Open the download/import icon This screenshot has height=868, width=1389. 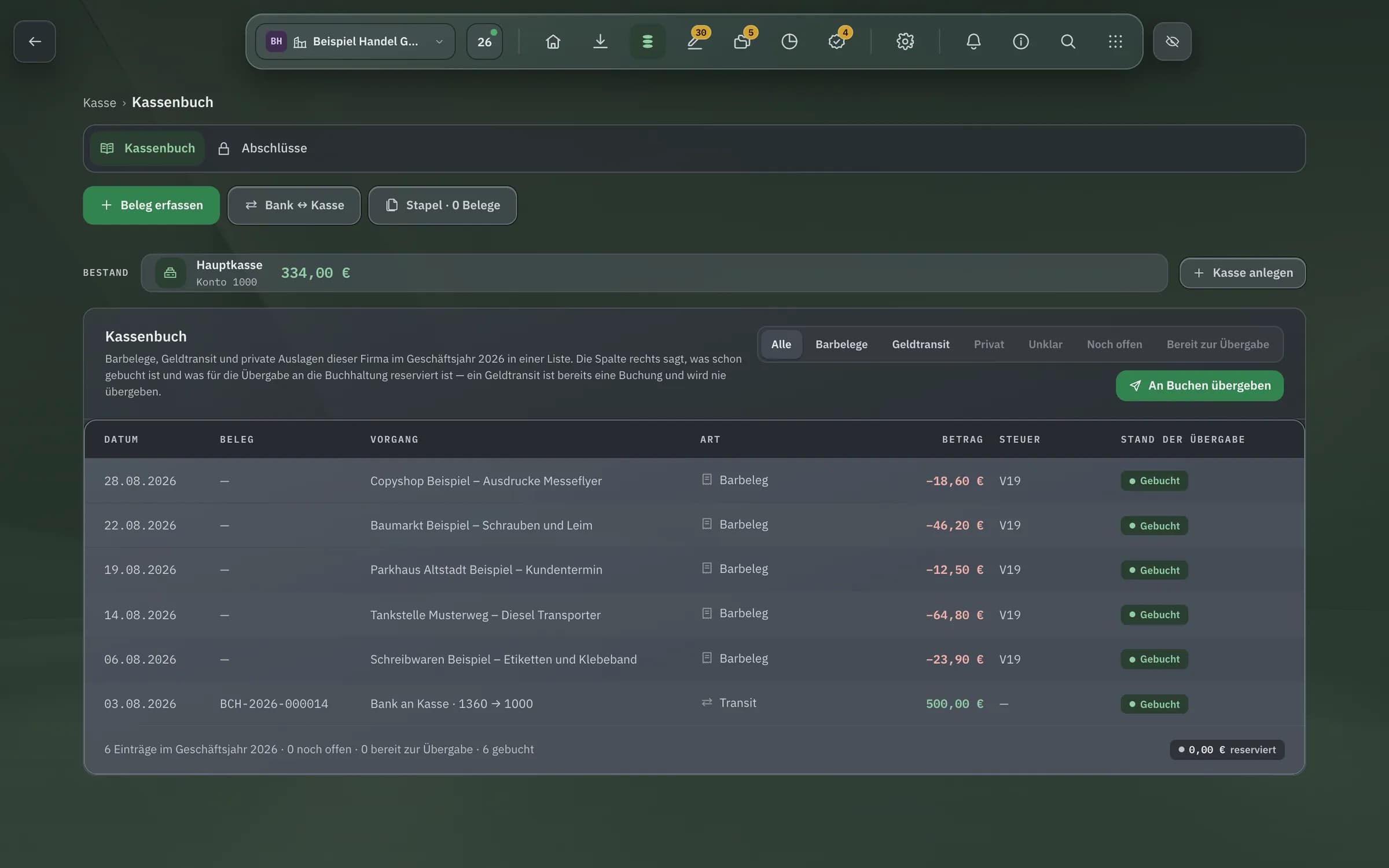600,41
